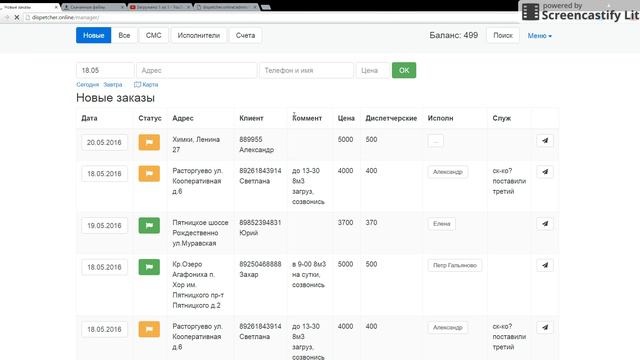Image resolution: width=640 pixels, height=360 pixels.
Task: Click the map icon beside Карта
Action: (x=137, y=84)
